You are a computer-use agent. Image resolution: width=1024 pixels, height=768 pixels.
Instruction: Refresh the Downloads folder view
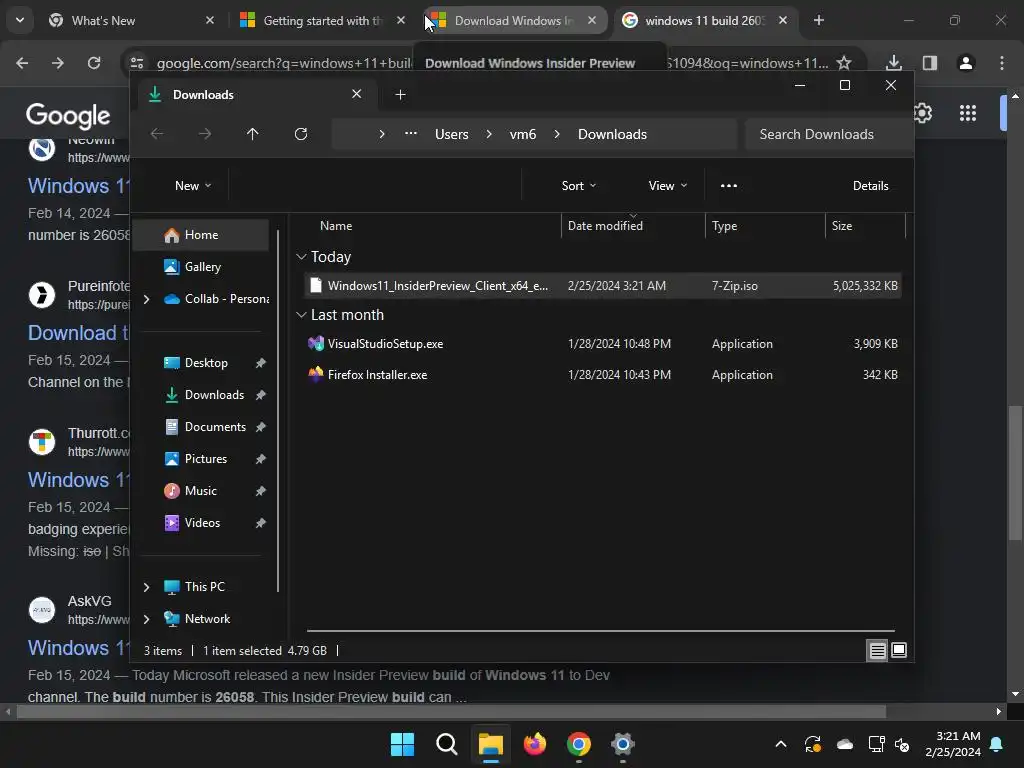300,134
